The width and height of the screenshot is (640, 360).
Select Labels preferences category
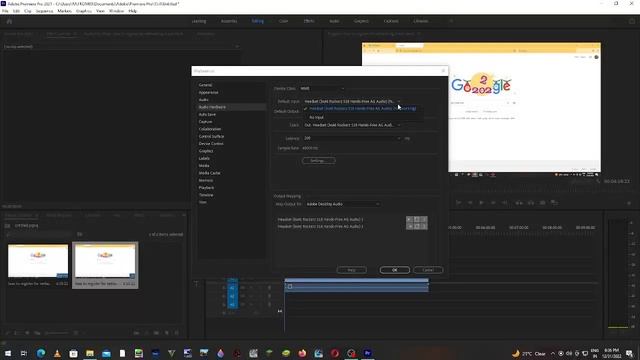204,158
